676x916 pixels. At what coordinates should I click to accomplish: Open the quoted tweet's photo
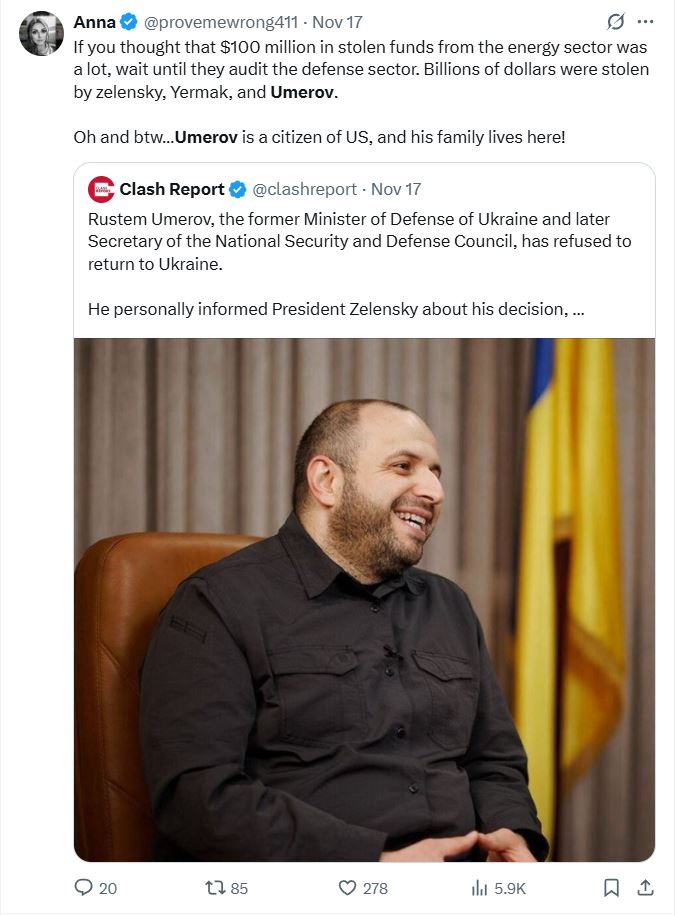pos(364,600)
